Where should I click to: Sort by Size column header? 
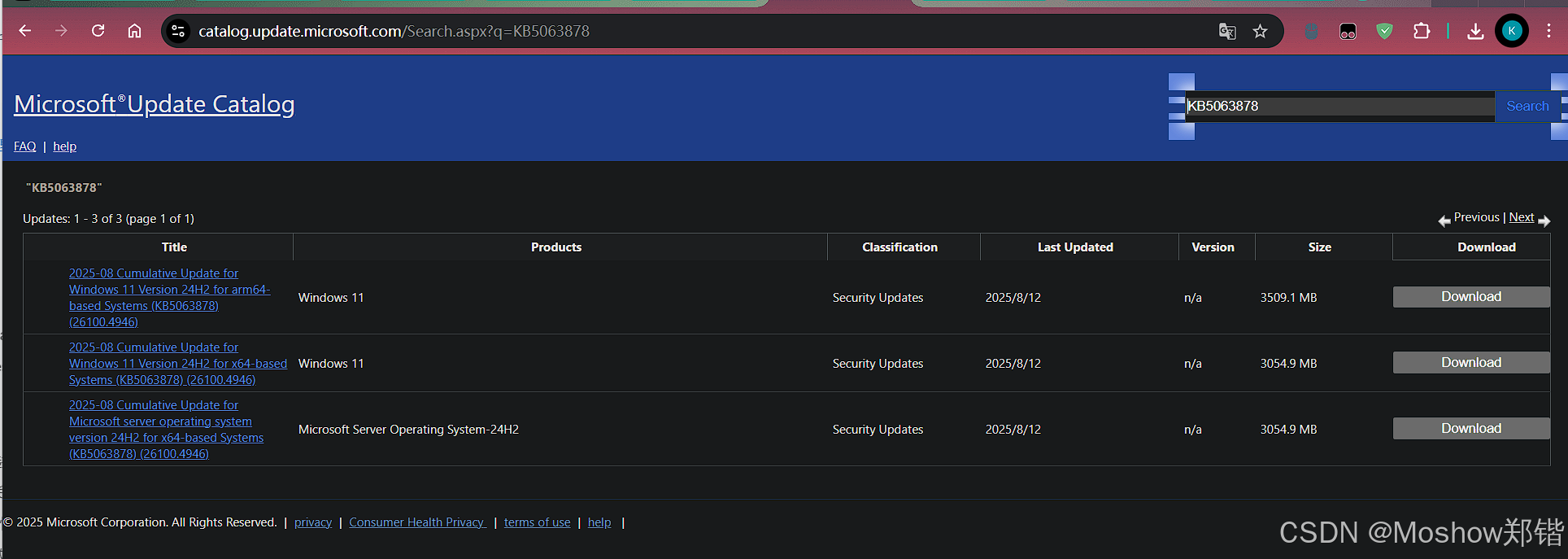pos(1319,247)
